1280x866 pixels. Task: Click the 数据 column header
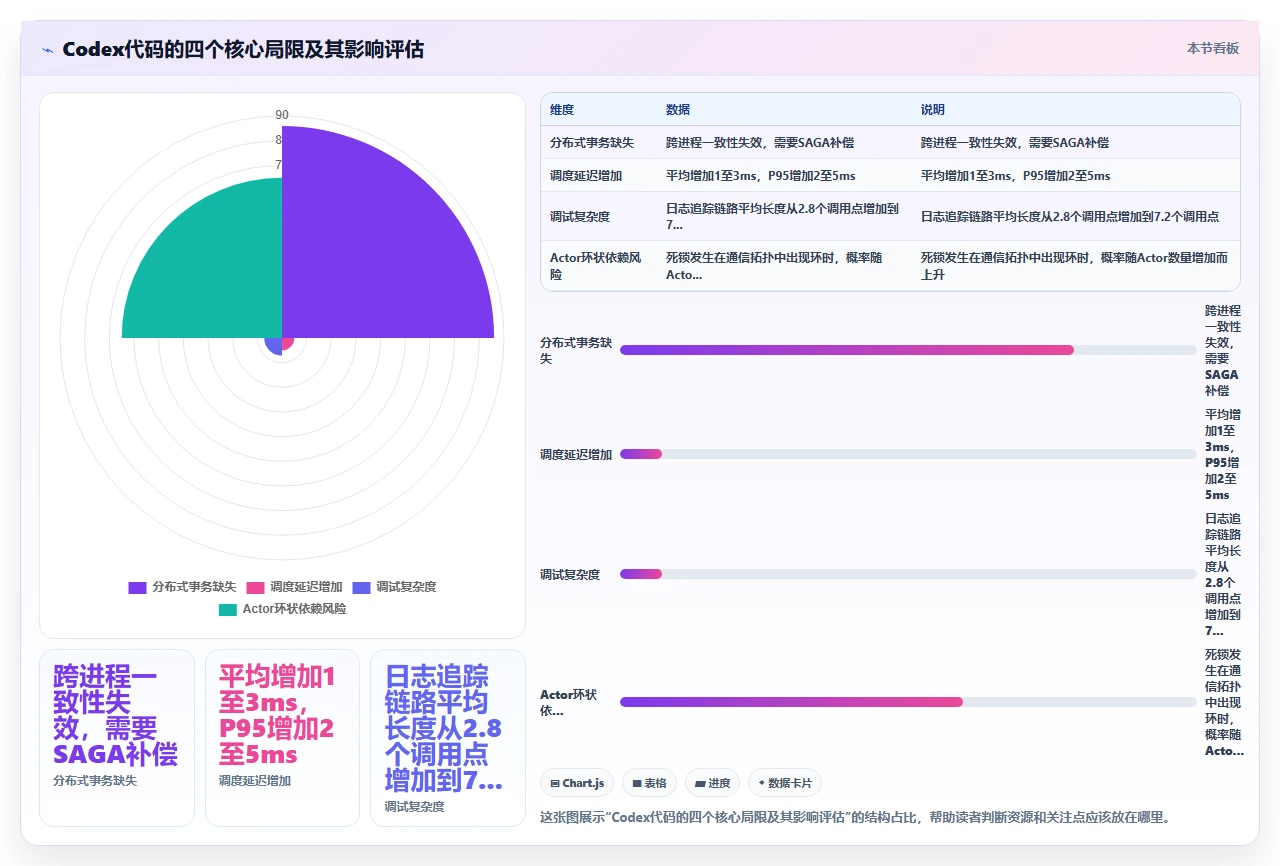pyautogui.click(x=678, y=110)
